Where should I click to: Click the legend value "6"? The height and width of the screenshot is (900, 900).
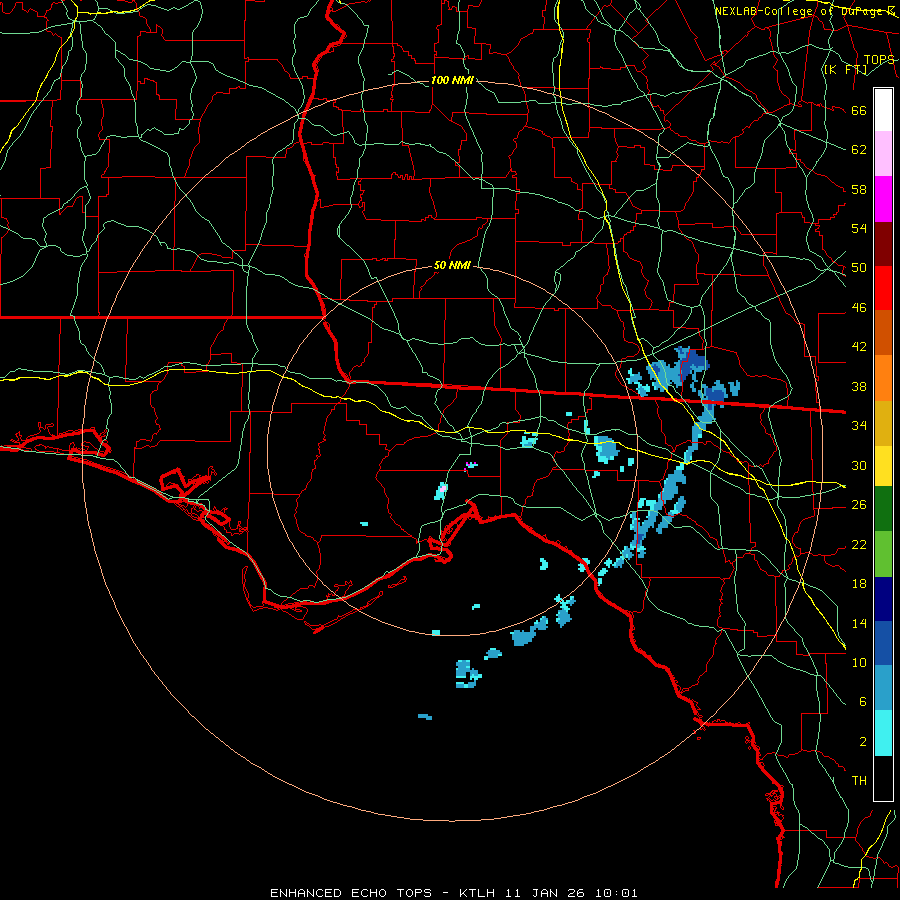863,702
